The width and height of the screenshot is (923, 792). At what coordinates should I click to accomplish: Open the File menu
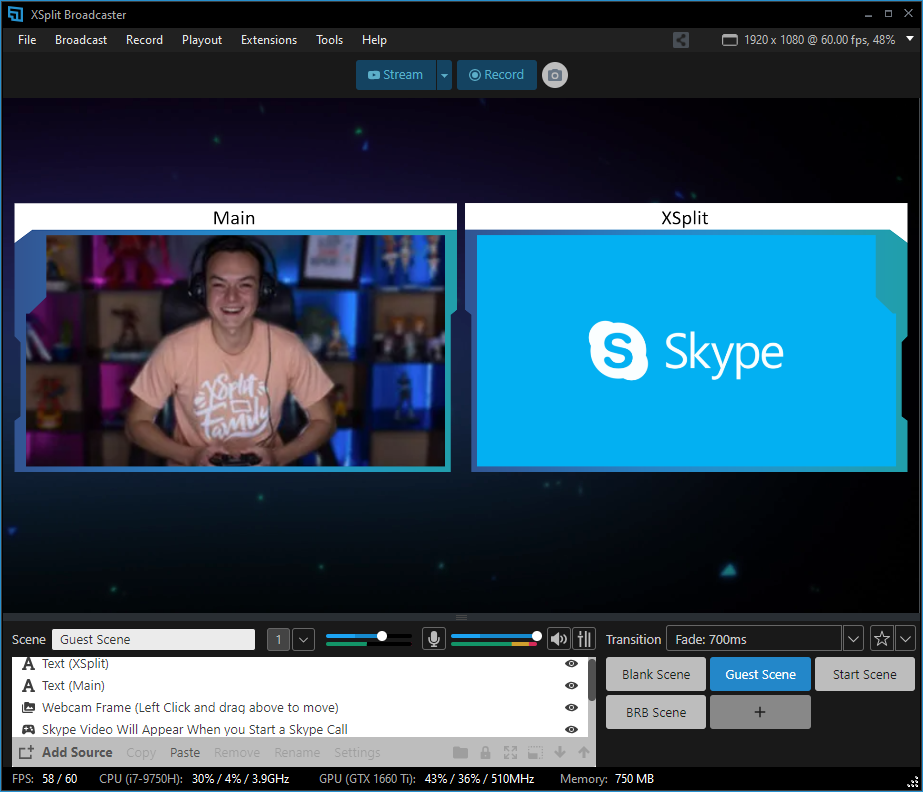(27, 40)
